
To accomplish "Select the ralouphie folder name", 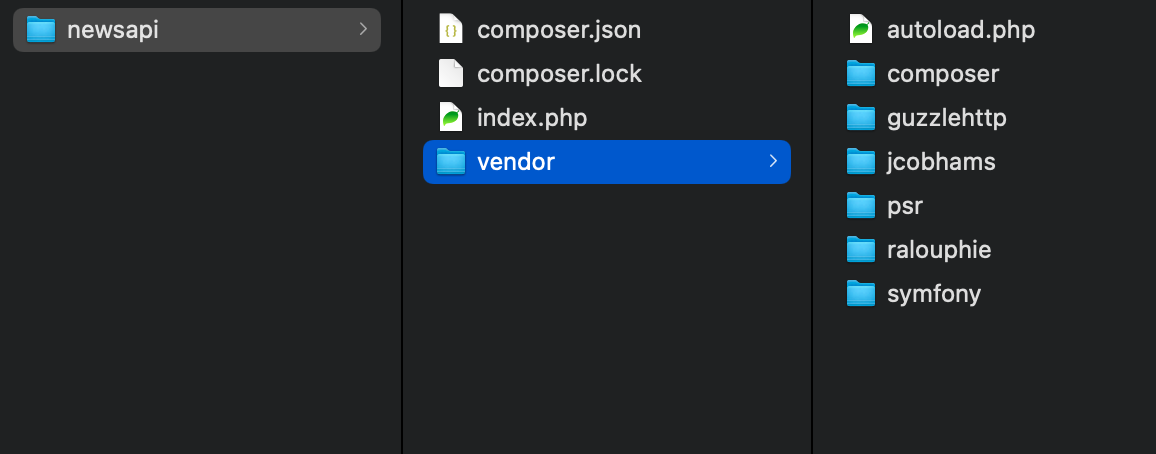I will tap(939, 249).
